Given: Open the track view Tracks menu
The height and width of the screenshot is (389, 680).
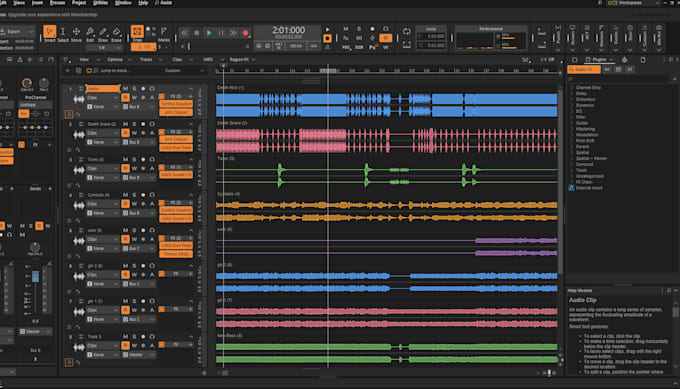Looking at the screenshot, I should pos(146,59).
